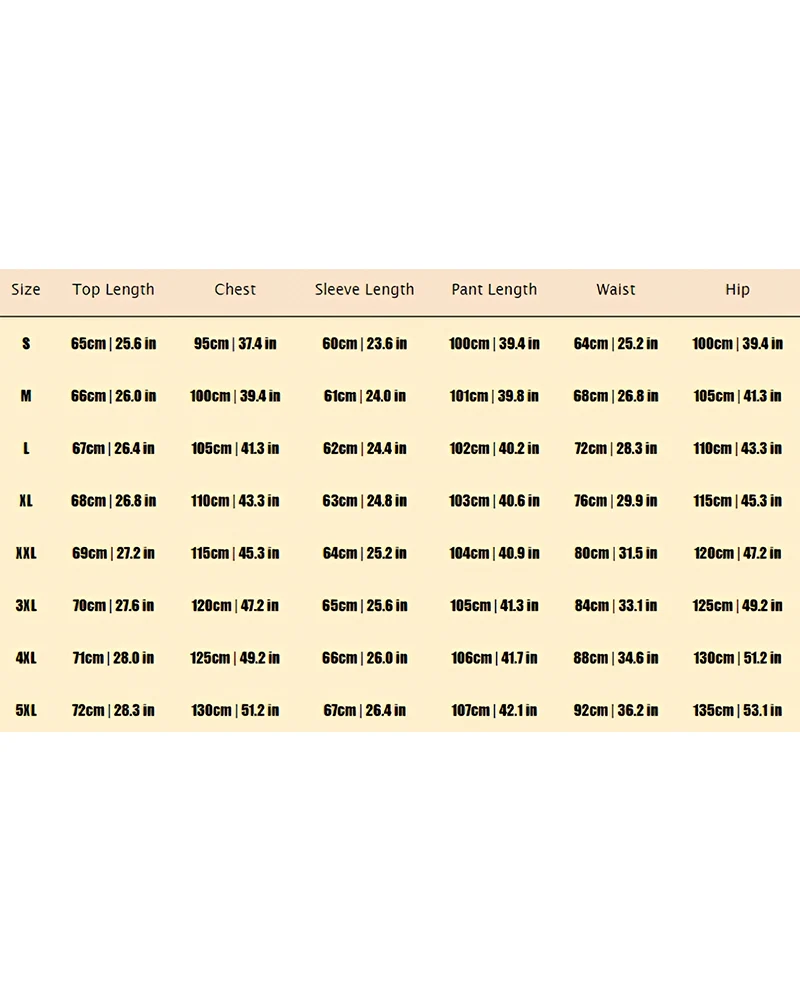The image size is (800, 1000).
Task: Select the 3XL size row label
Action: (26, 606)
